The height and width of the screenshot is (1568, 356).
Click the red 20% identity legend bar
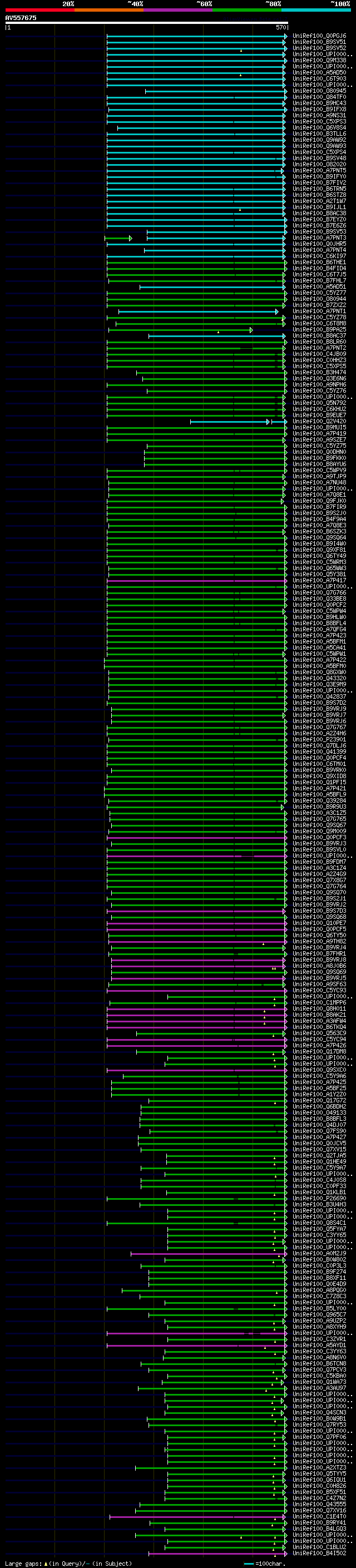[x=39, y=10]
